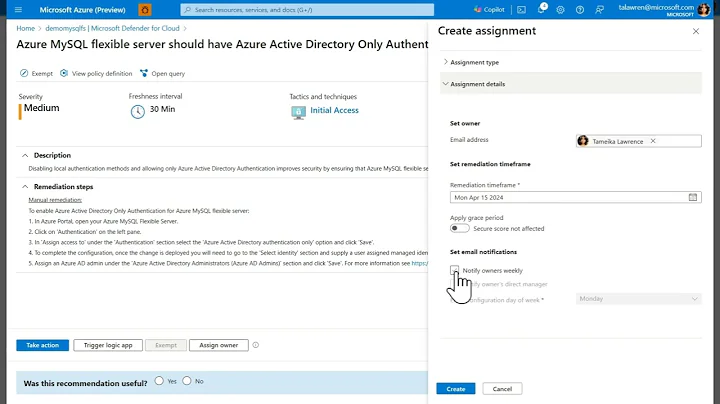Click the Assign owner button
Image resolution: width=720 pixels, height=404 pixels.
[x=219, y=345]
